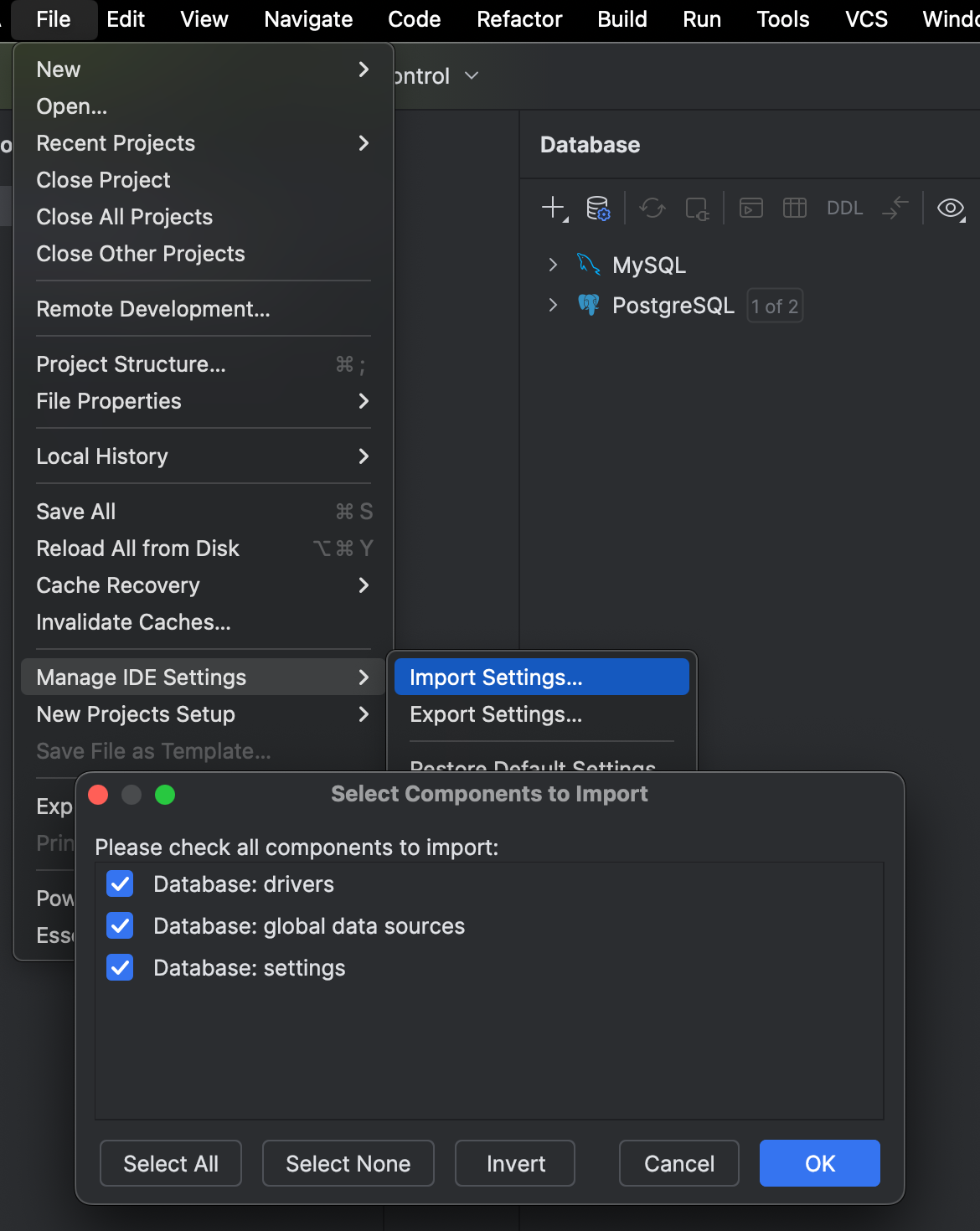Uncheck Database: drivers component

tap(120, 883)
